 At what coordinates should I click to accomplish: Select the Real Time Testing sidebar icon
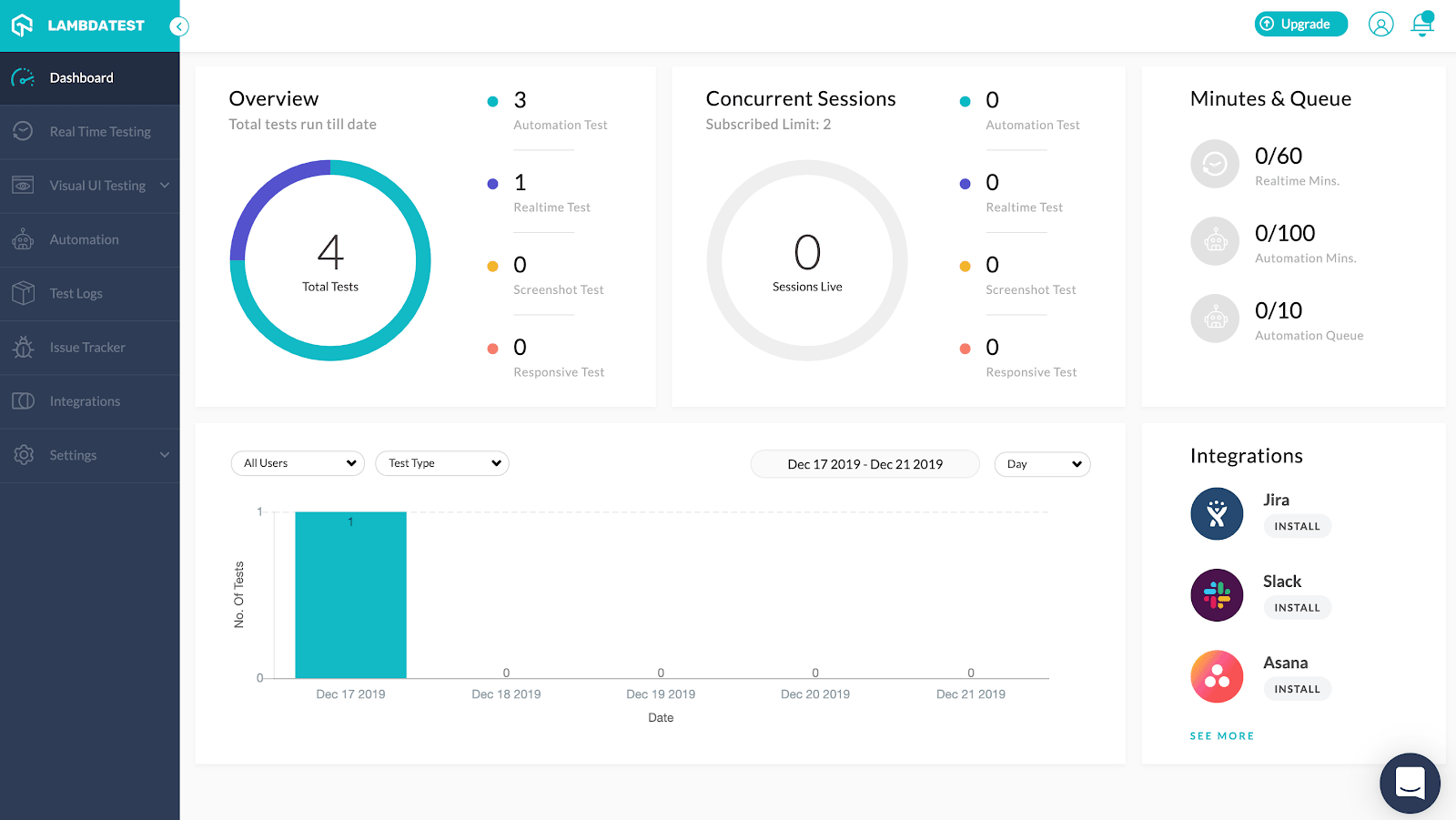coord(24,131)
